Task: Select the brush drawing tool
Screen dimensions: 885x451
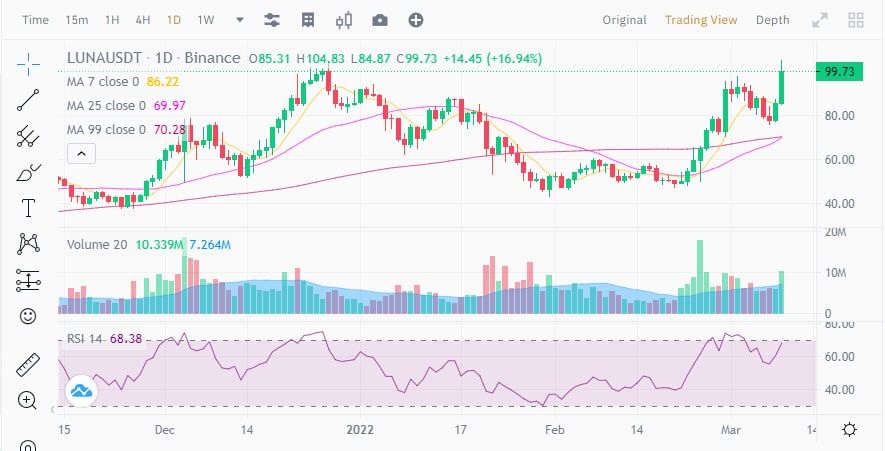Action: (28, 172)
